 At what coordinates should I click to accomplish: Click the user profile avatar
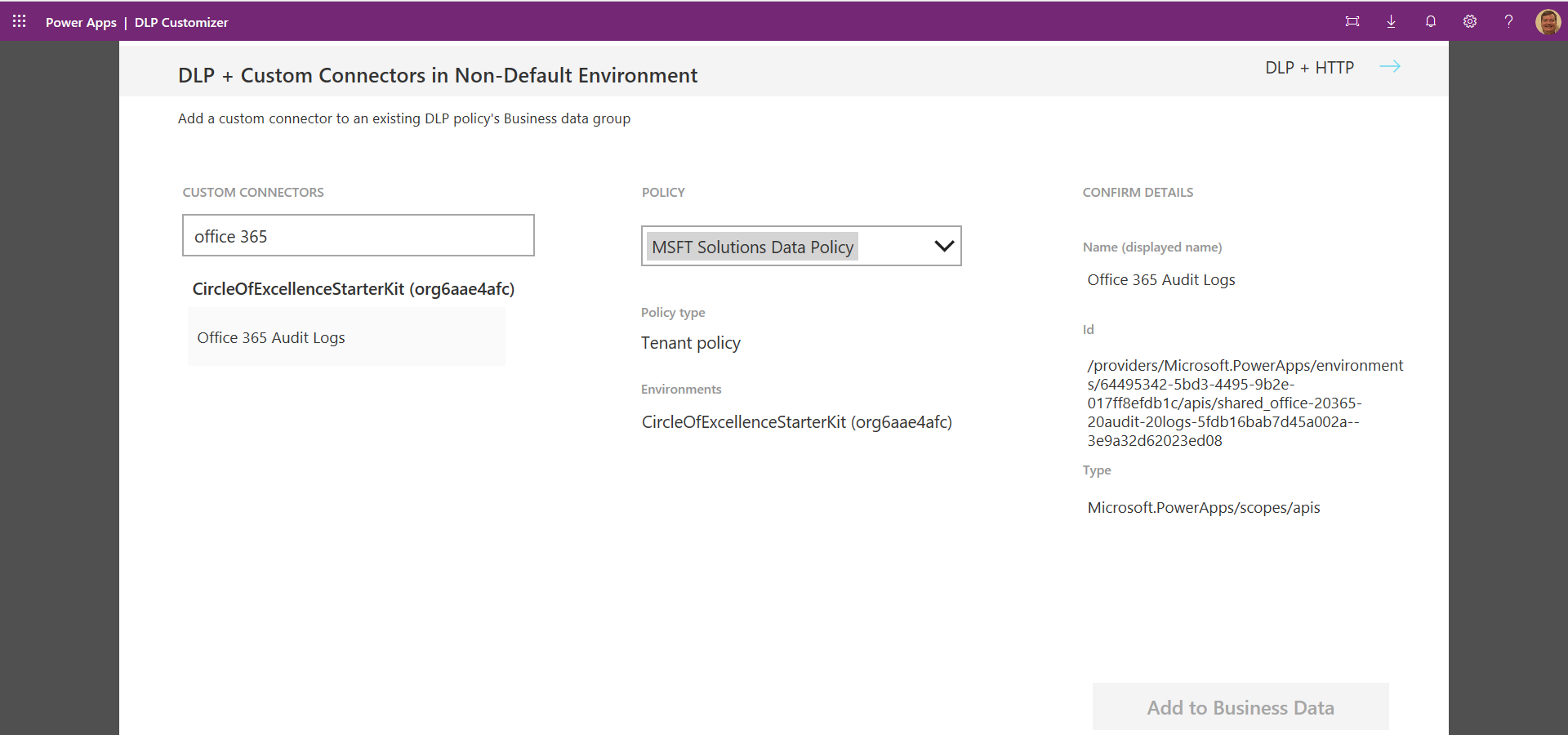point(1548,21)
